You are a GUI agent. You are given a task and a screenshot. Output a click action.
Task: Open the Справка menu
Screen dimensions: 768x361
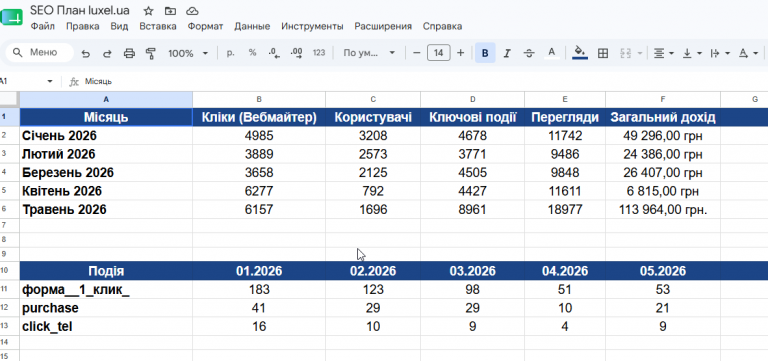442,26
